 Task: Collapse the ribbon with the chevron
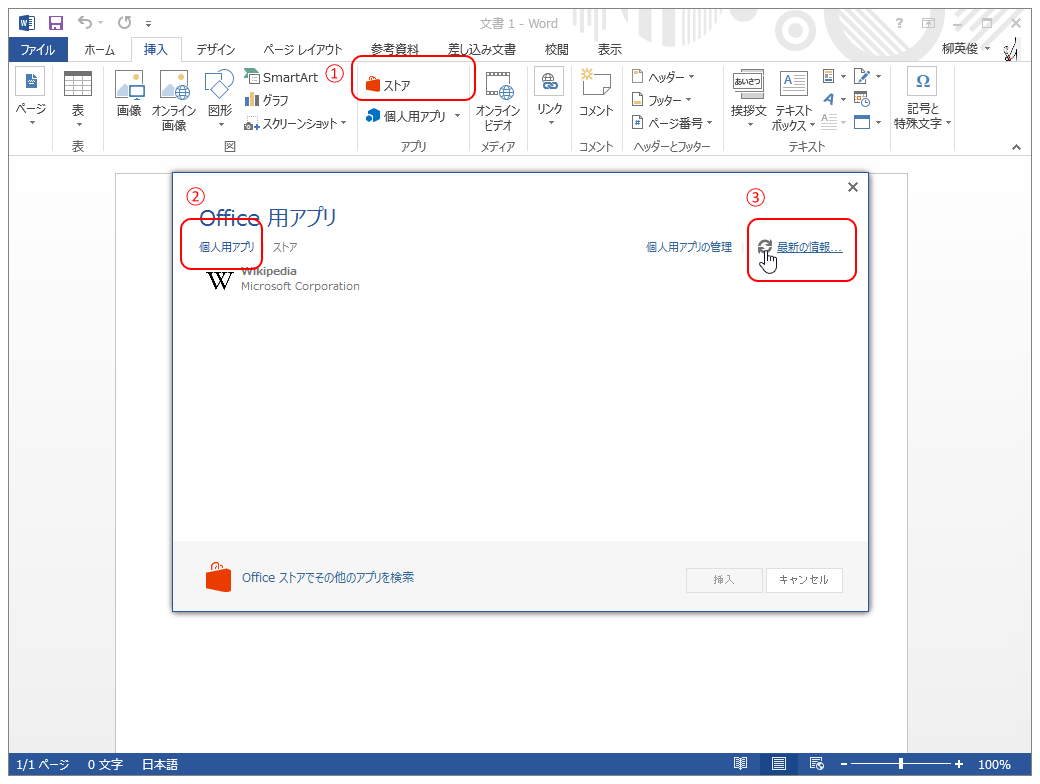1016,146
